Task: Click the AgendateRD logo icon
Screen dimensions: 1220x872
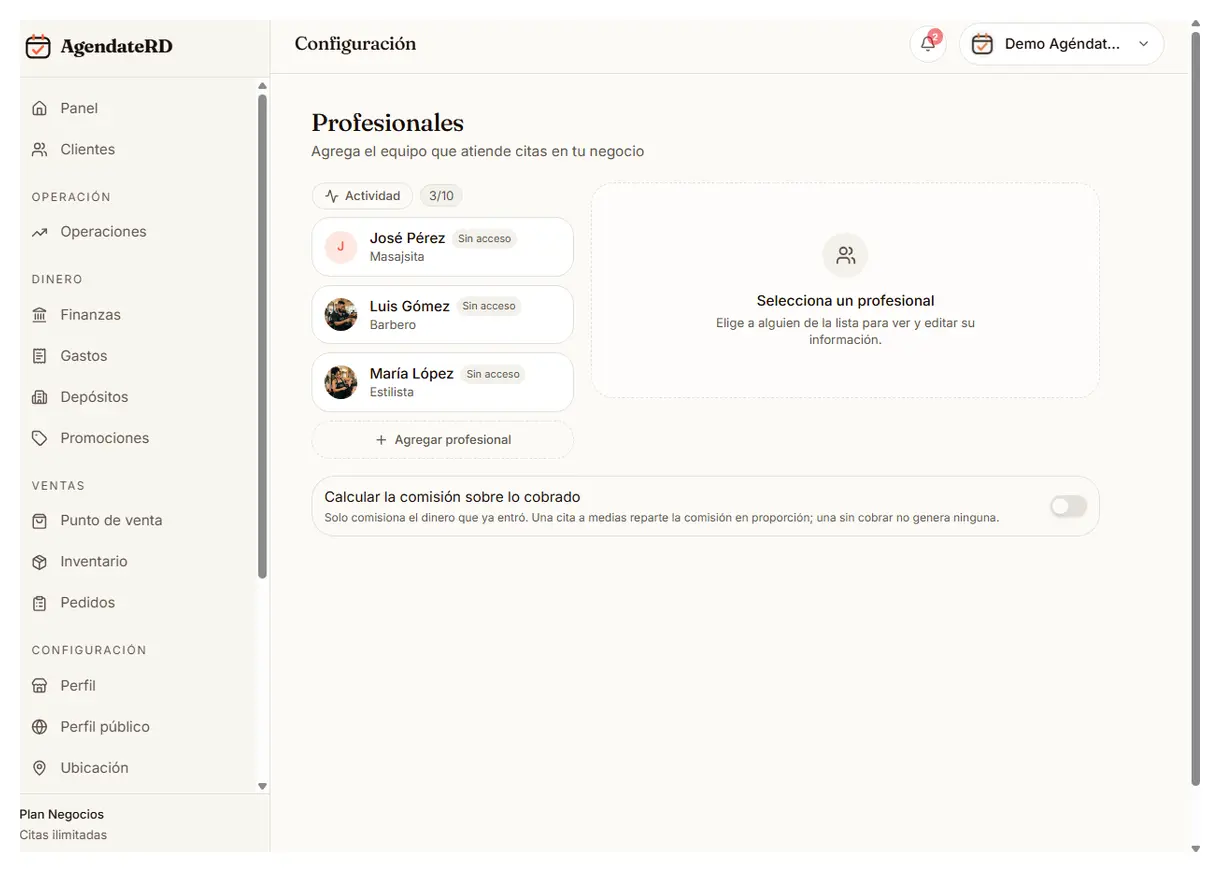Action: (38, 46)
